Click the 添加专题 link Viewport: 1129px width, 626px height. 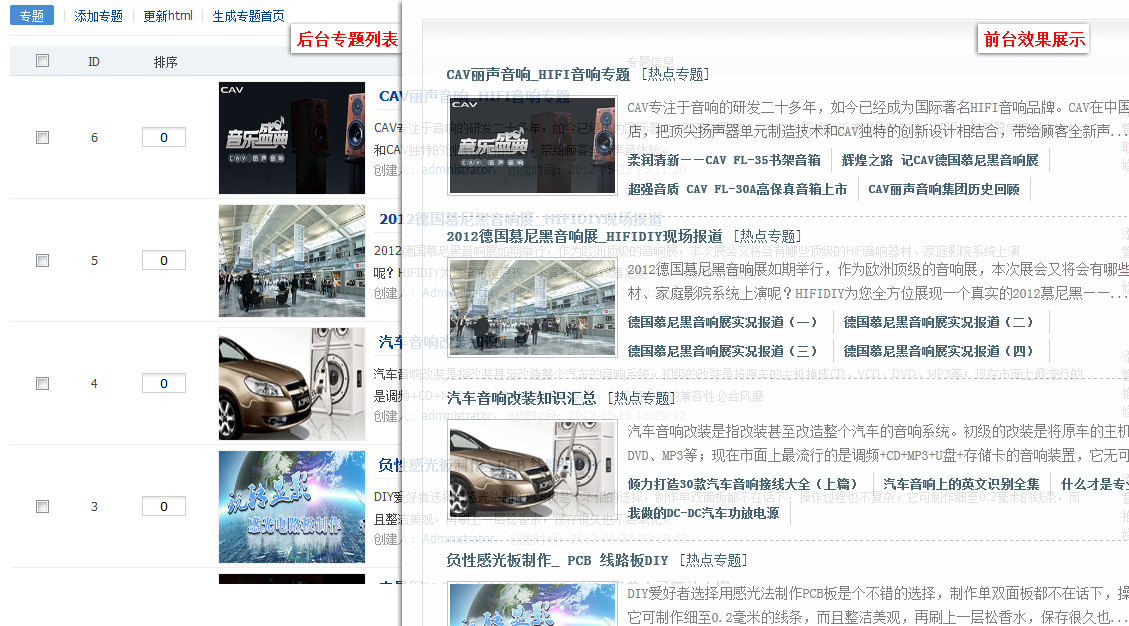pyautogui.click(x=99, y=16)
